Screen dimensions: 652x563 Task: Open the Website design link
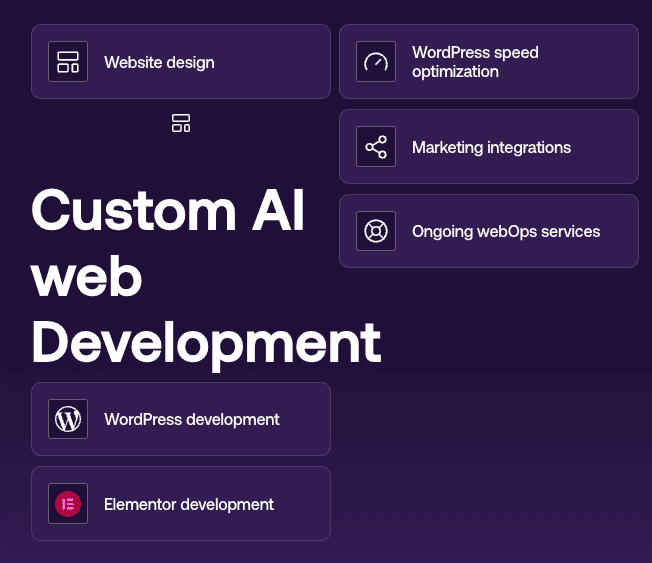pos(181,62)
